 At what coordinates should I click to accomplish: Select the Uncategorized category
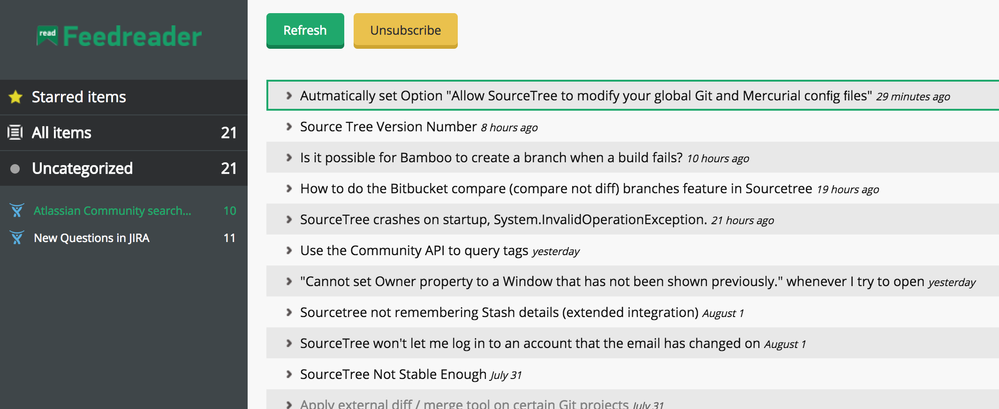coord(124,168)
